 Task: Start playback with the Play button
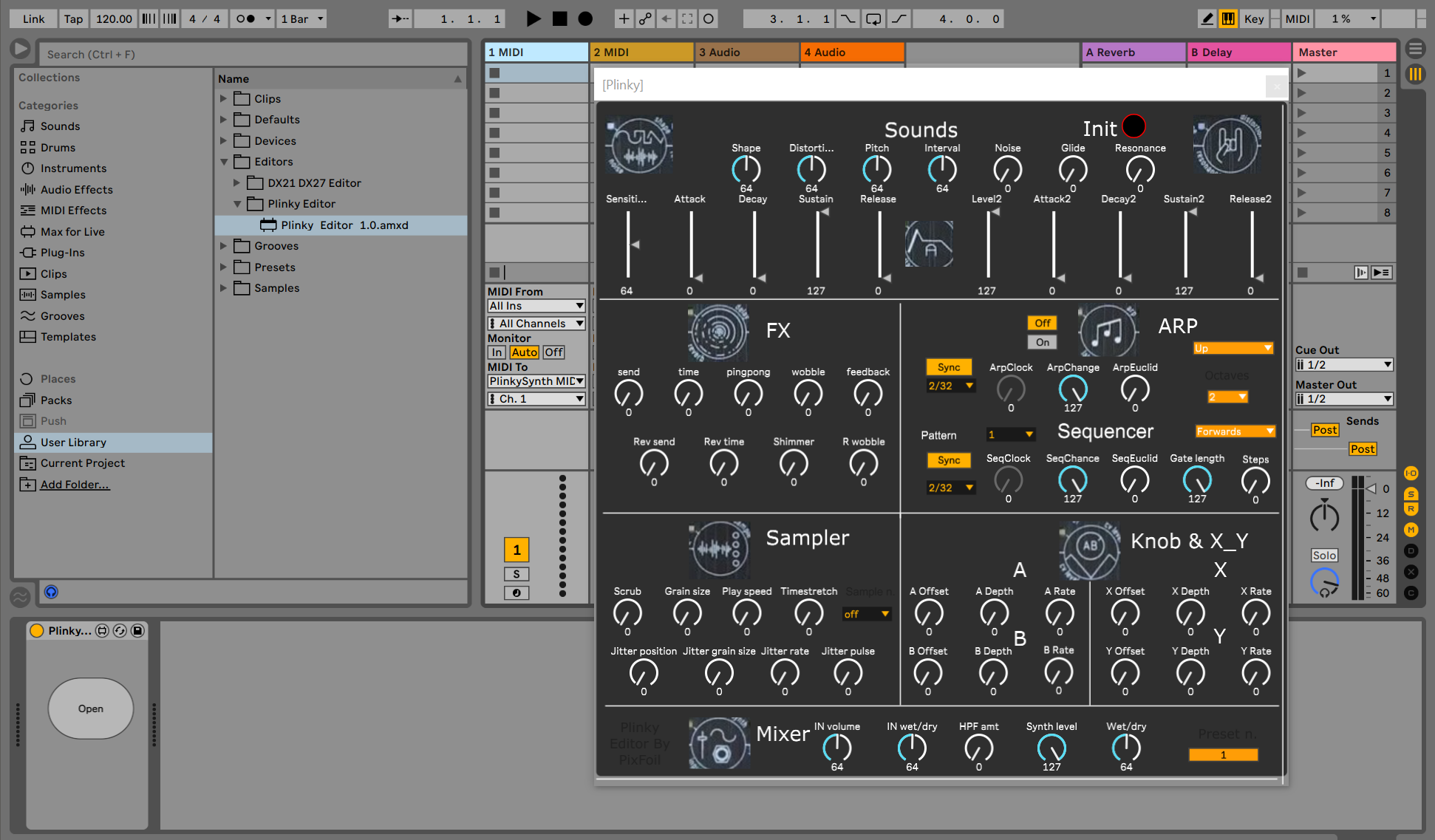point(534,18)
